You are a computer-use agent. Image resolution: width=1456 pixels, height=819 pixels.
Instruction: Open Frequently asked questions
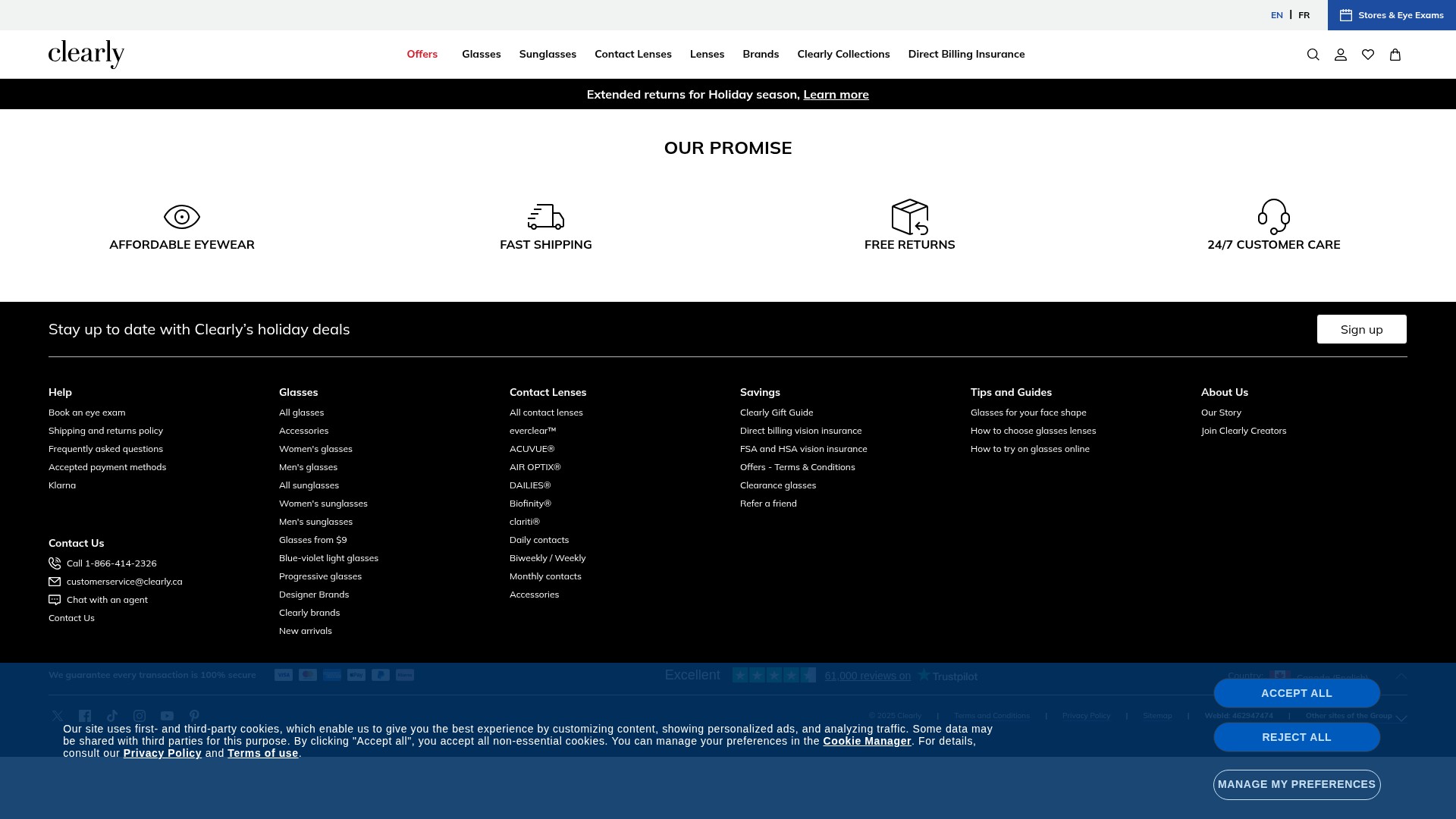click(x=105, y=449)
